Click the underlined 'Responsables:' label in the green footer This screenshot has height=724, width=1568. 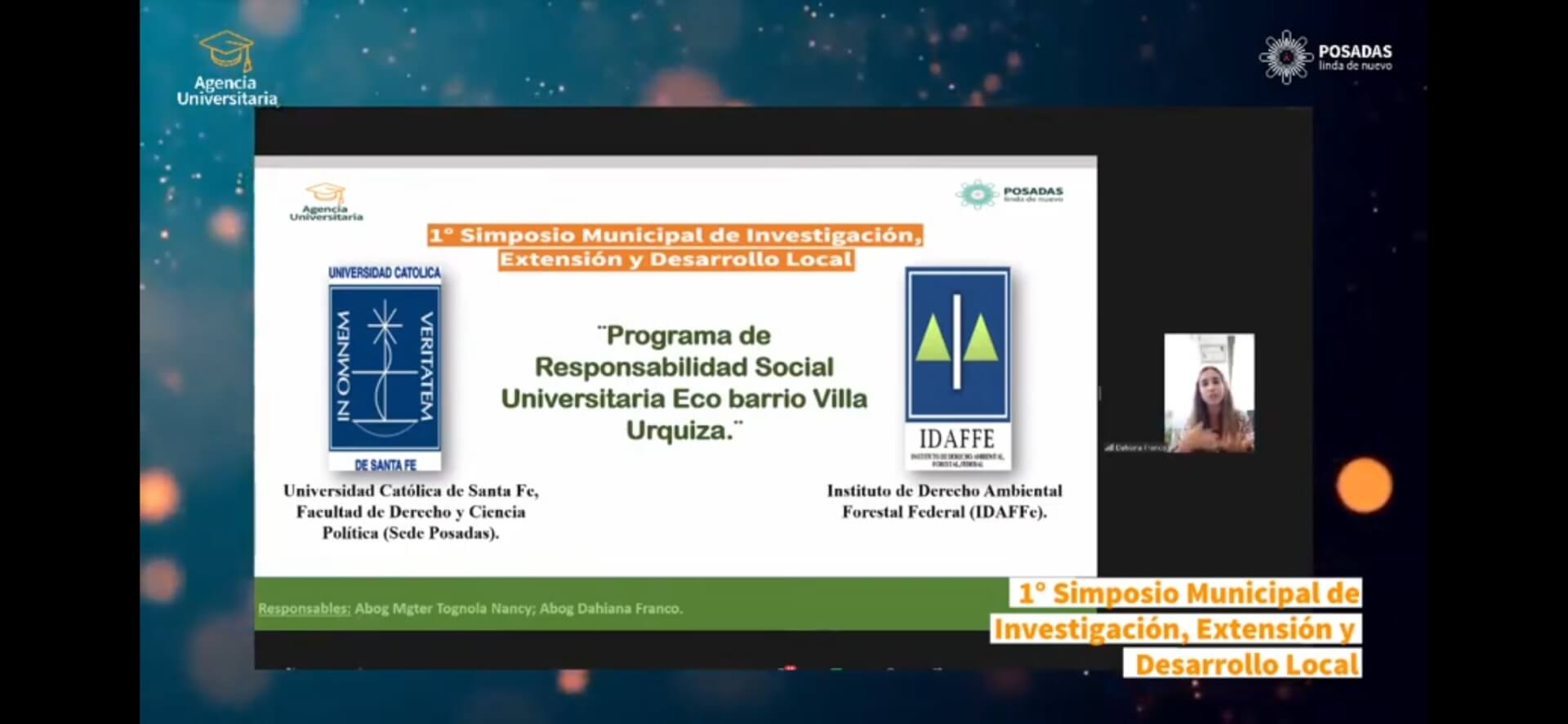coord(304,609)
